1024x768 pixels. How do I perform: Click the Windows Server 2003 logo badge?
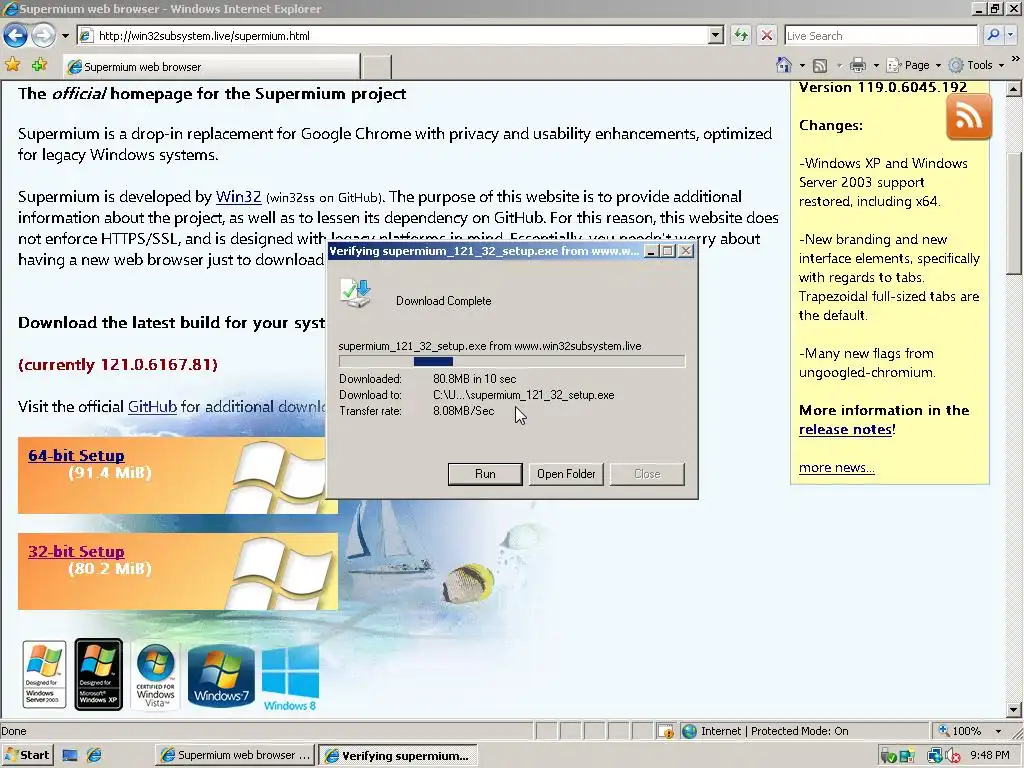(x=44, y=674)
